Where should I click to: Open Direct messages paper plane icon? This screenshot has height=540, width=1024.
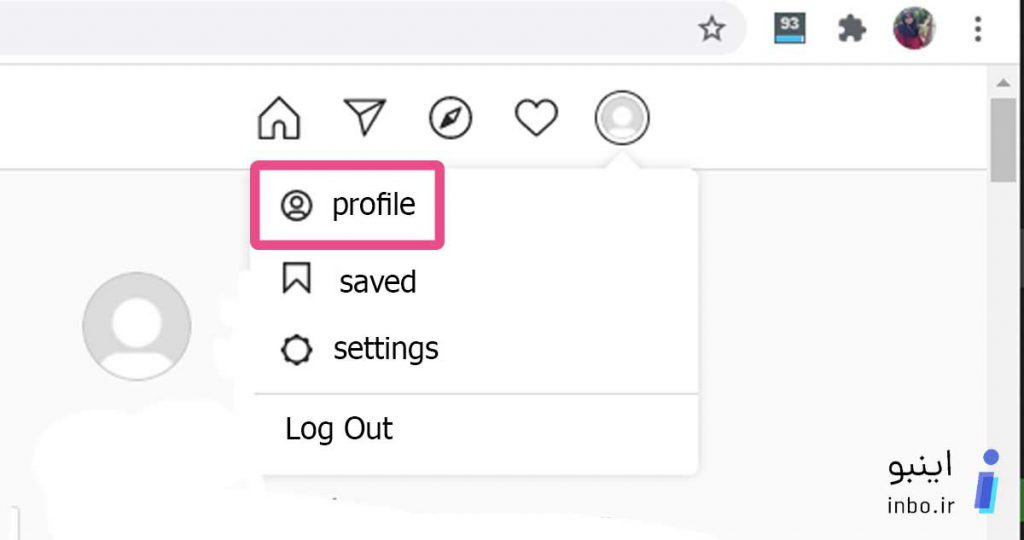[364, 117]
